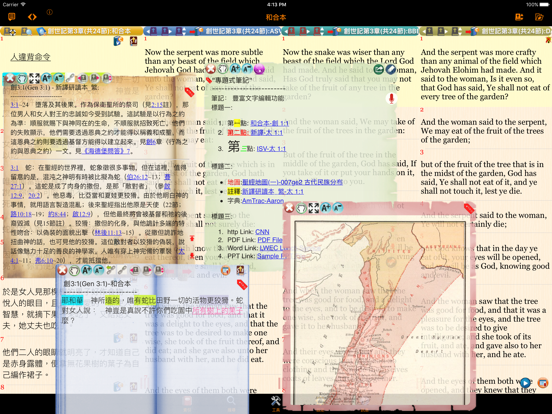Tap the blue play audio button at bottom right
552x414 pixels.
(x=525, y=383)
